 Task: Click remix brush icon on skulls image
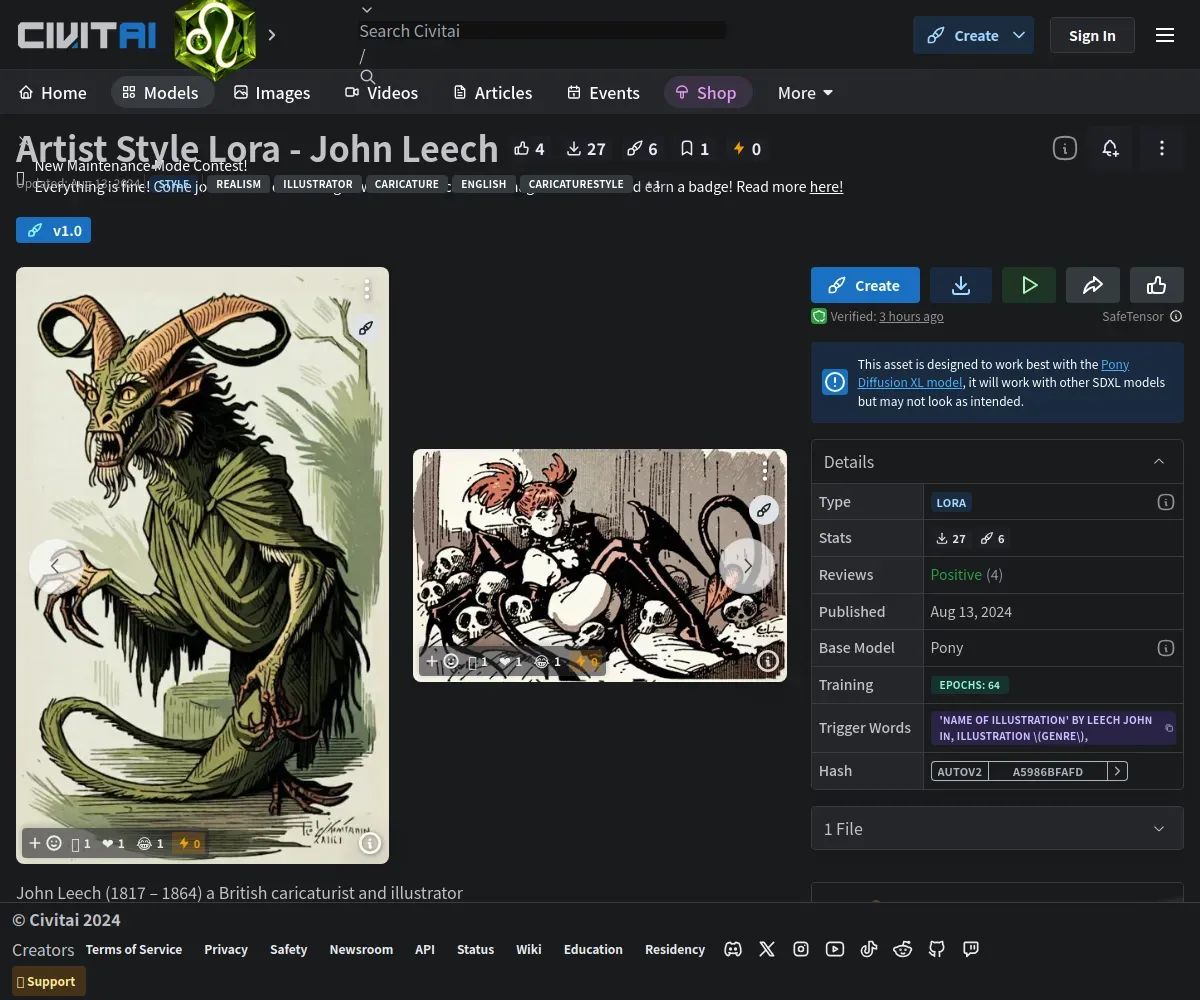click(764, 509)
